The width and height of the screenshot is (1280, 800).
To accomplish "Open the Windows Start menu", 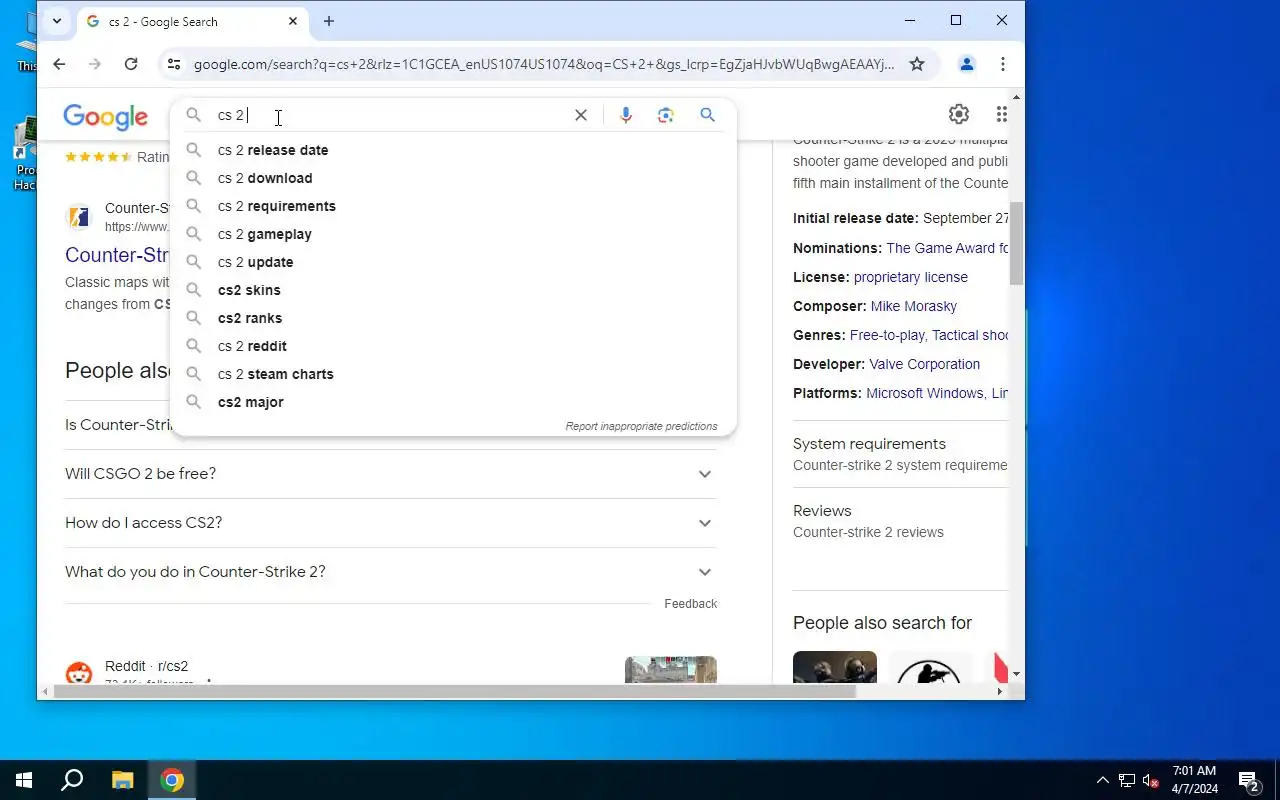I will click(x=24, y=780).
